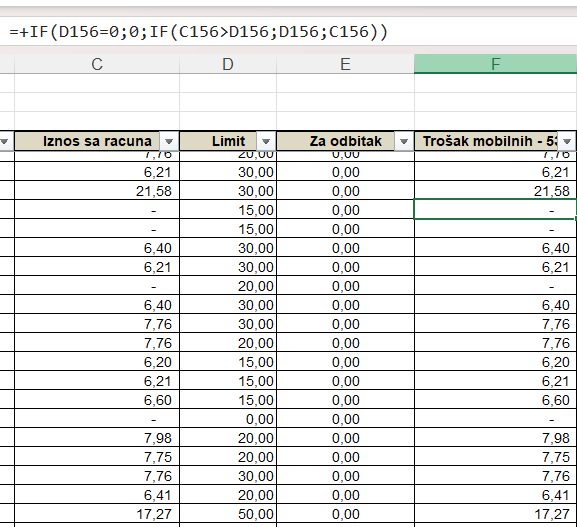
Task: Select the 20,00 Limit cell in the 6,41 row
Action: (x=228, y=495)
